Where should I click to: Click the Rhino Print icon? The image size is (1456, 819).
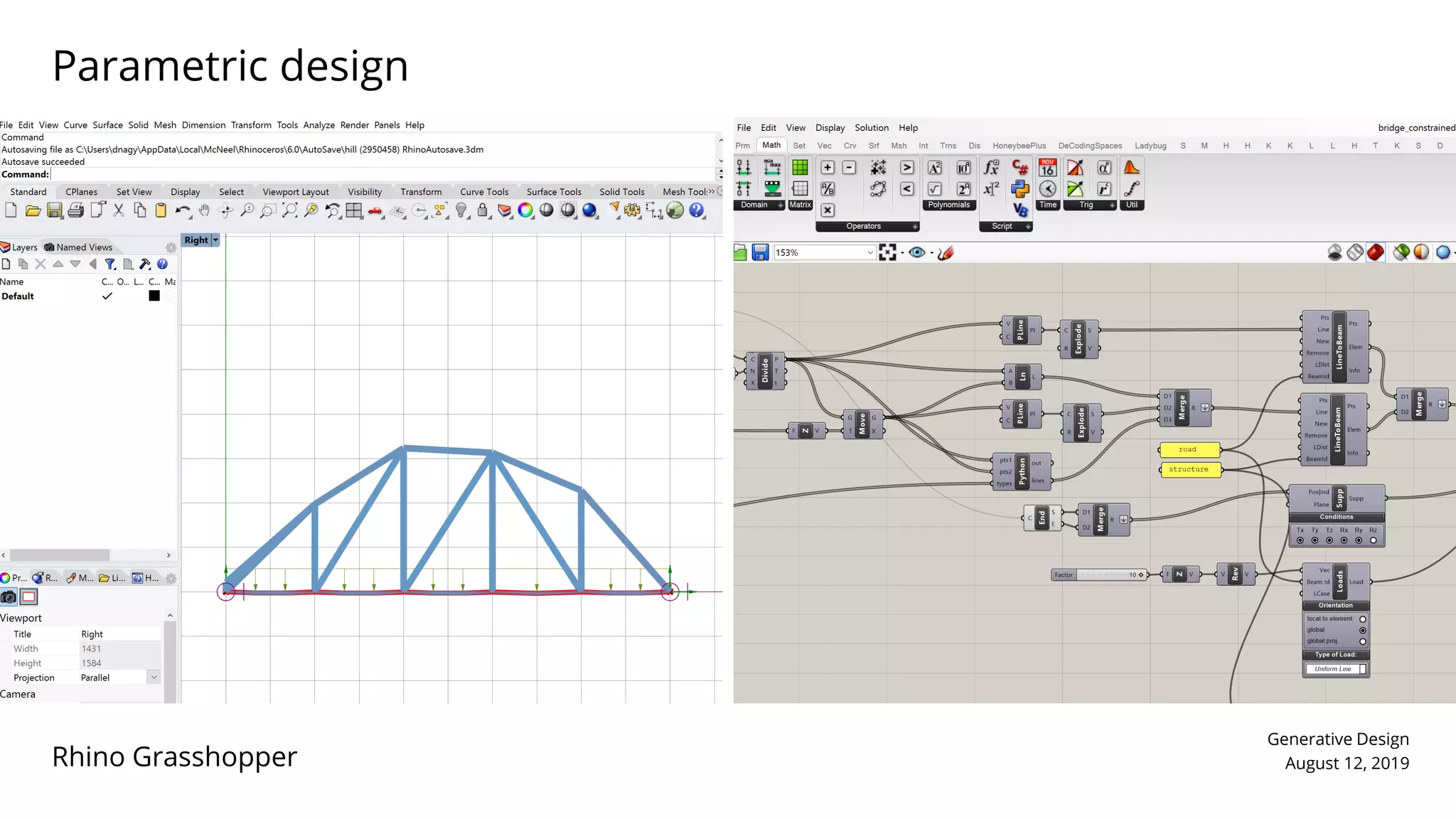point(75,210)
